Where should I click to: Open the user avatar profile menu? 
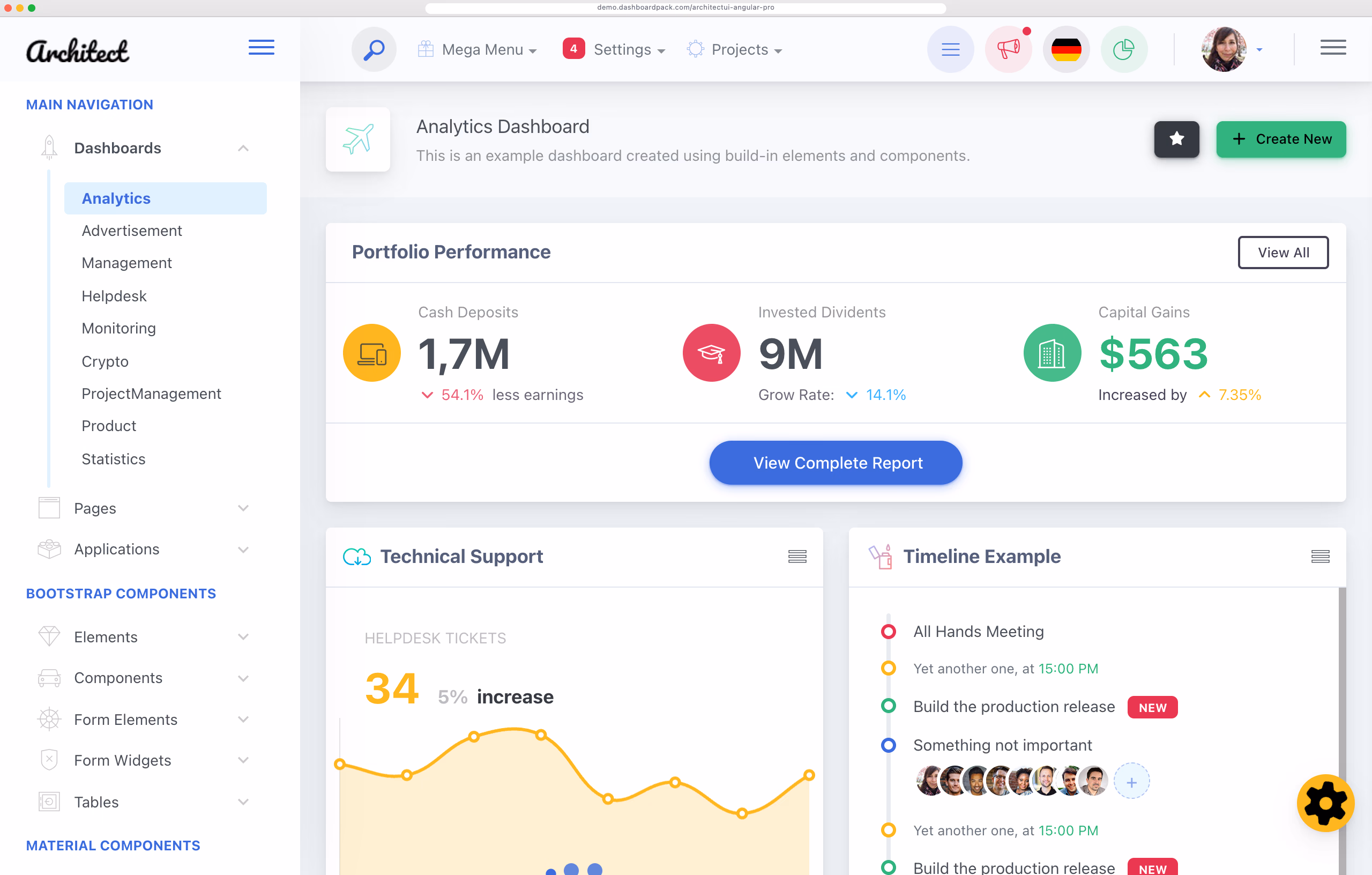1224,49
